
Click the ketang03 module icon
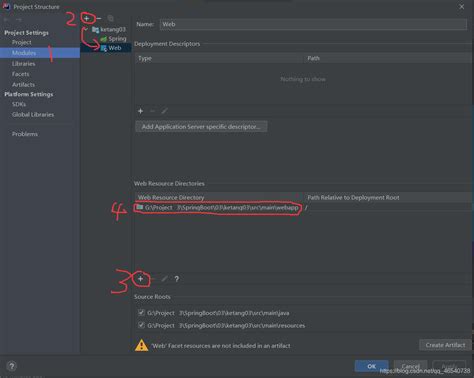(95, 30)
